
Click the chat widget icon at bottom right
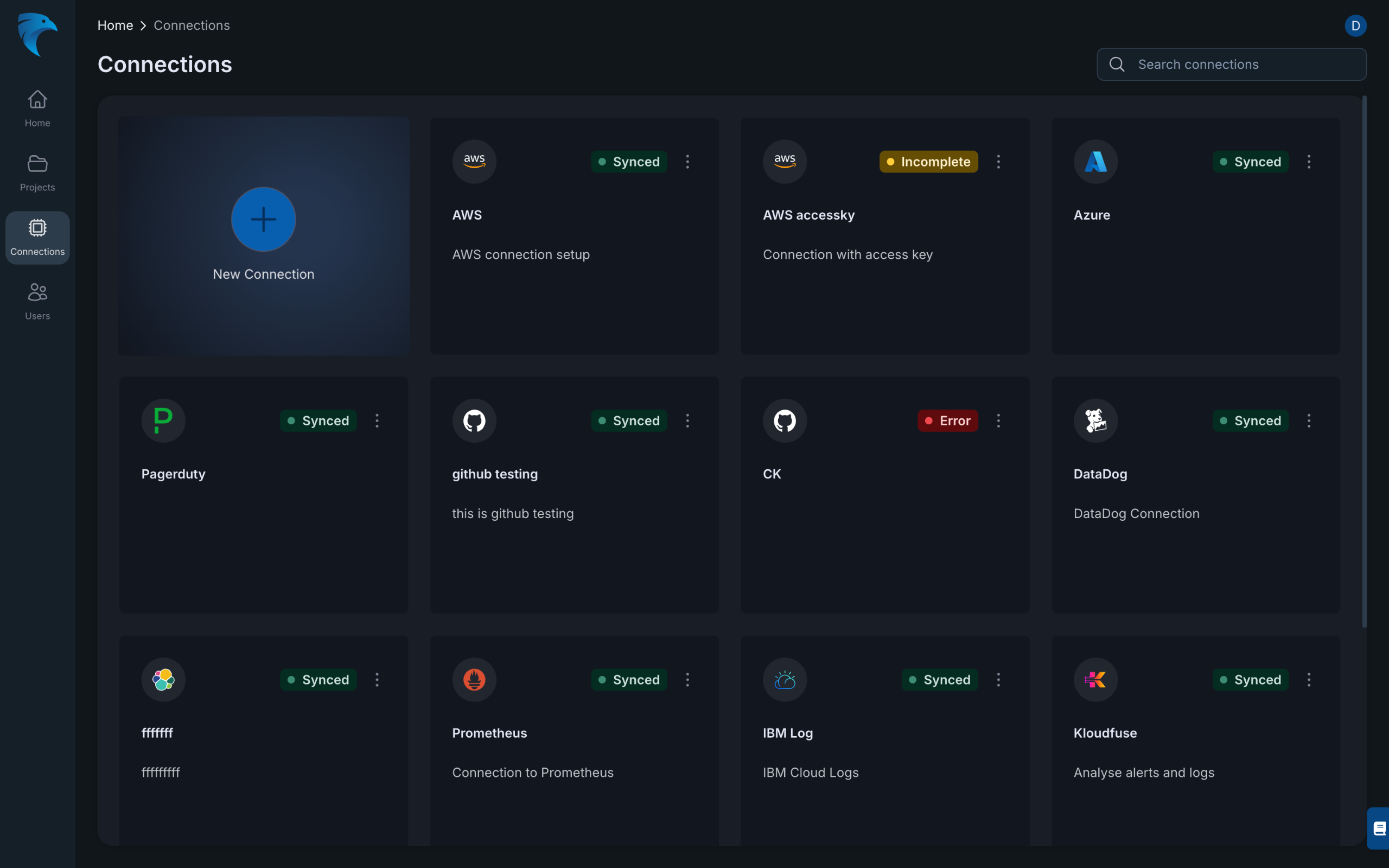tap(1379, 828)
